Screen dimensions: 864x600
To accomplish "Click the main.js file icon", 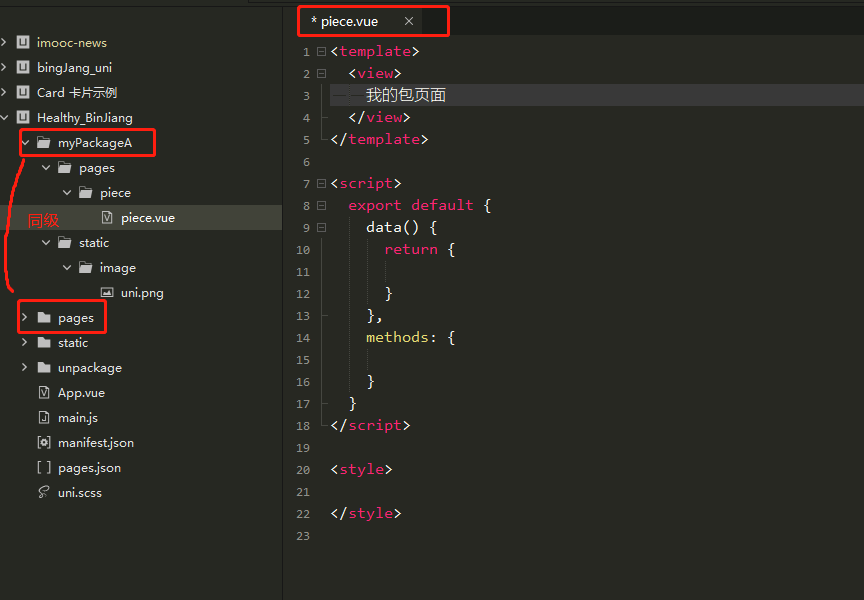I will 44,418.
